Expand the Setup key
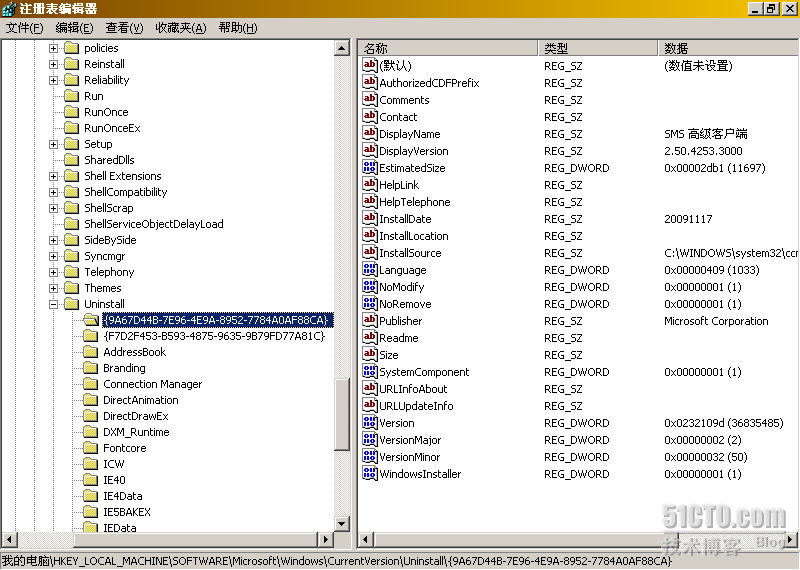 click(x=53, y=144)
